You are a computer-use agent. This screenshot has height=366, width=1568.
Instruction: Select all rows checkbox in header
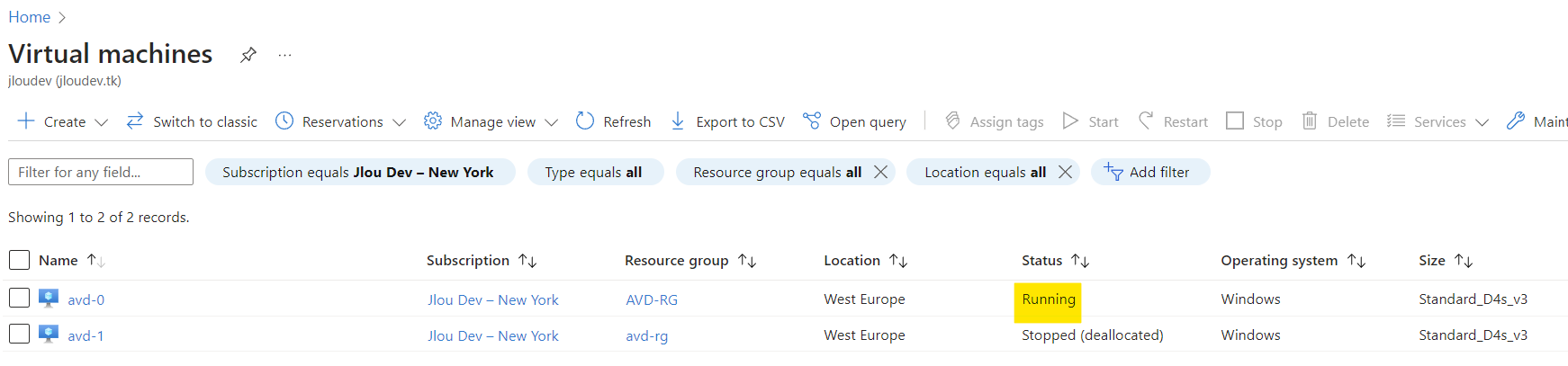click(19, 260)
